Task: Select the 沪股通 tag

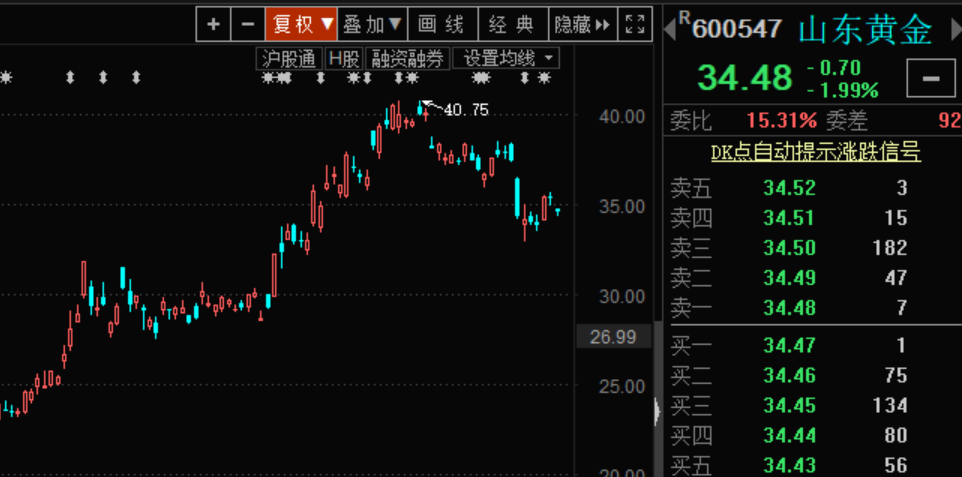Action: (289, 59)
